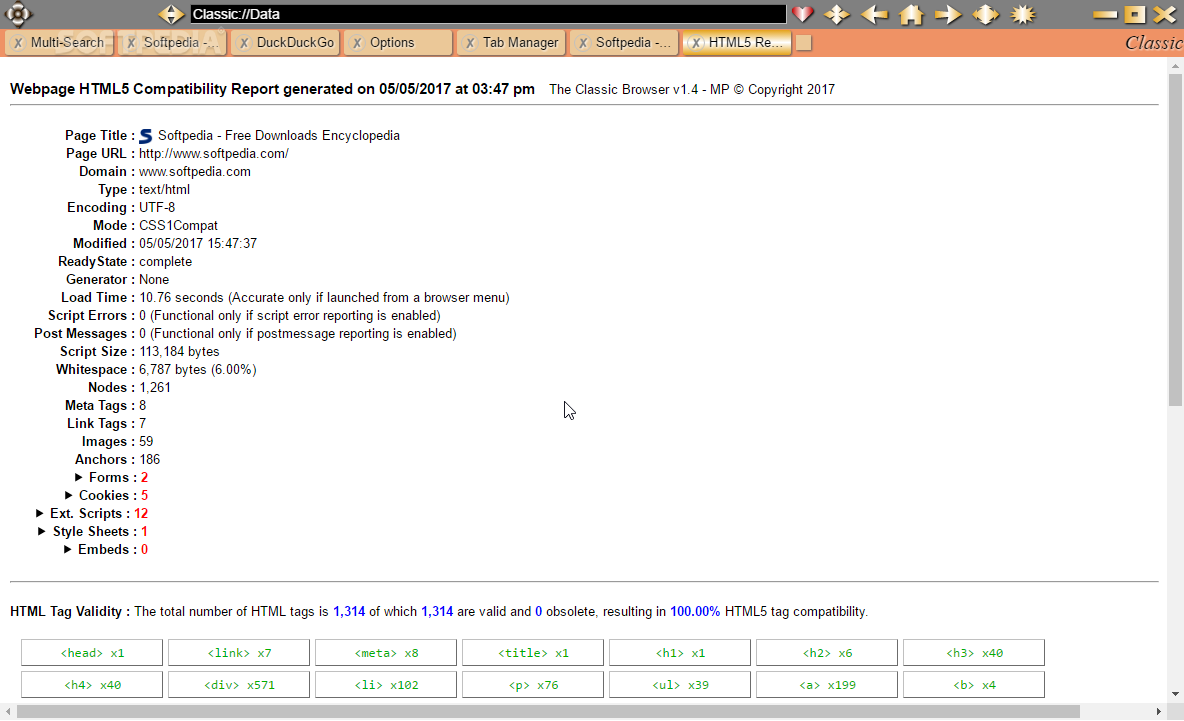Click the horizontal scrollbar thumb

(548, 712)
